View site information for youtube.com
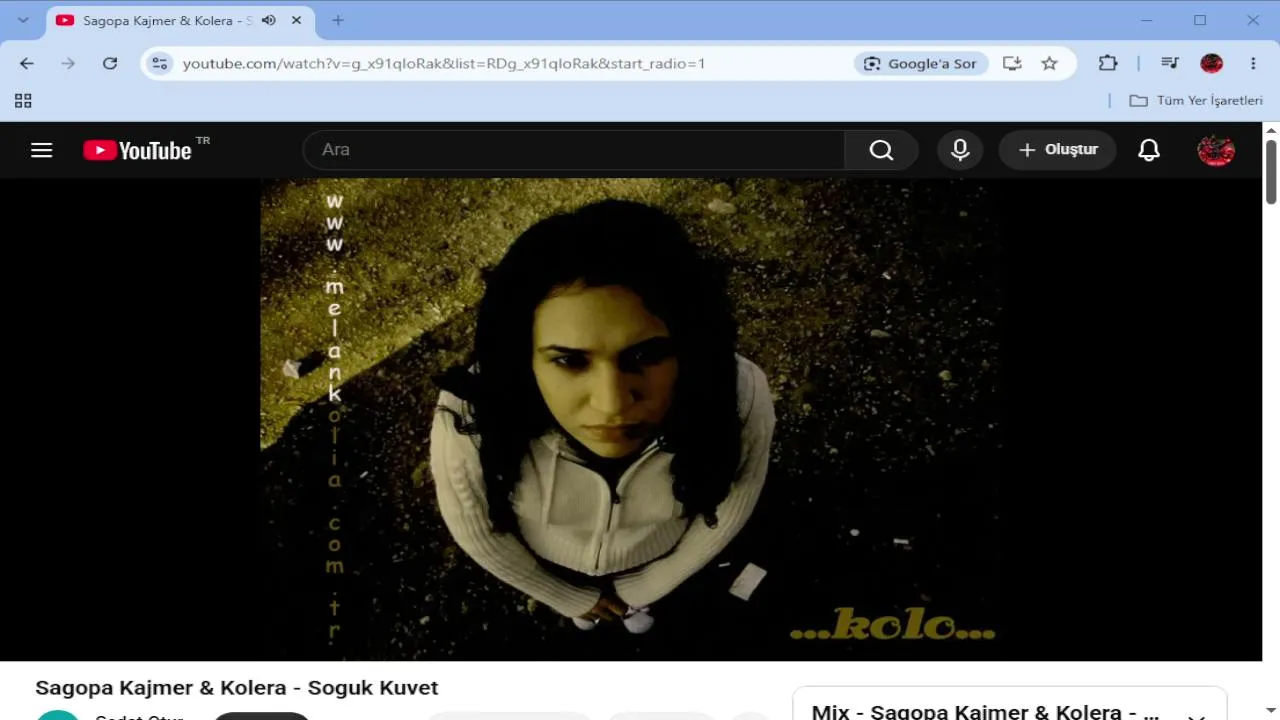This screenshot has width=1280, height=720. click(160, 63)
